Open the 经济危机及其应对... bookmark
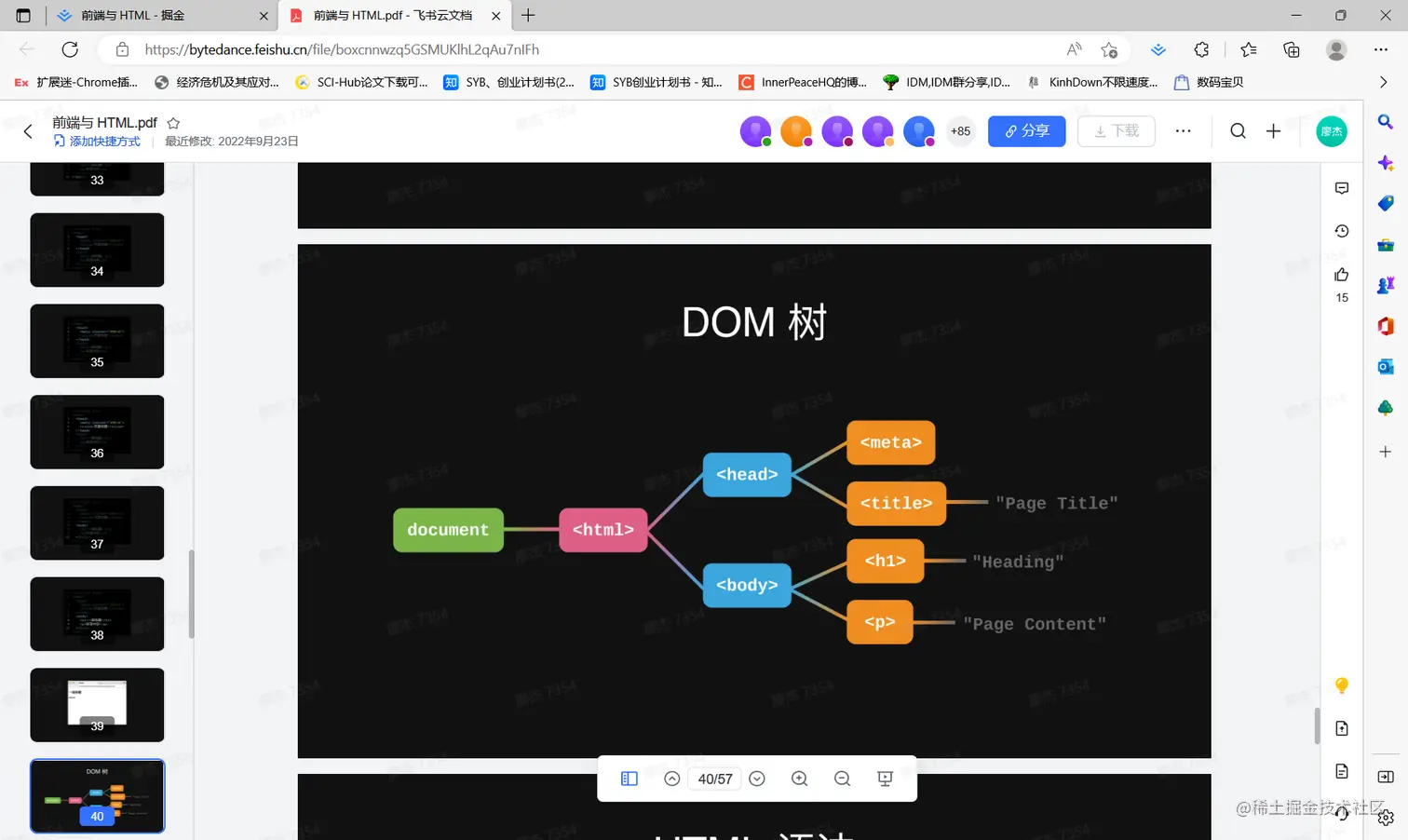1408x840 pixels. tap(217, 82)
